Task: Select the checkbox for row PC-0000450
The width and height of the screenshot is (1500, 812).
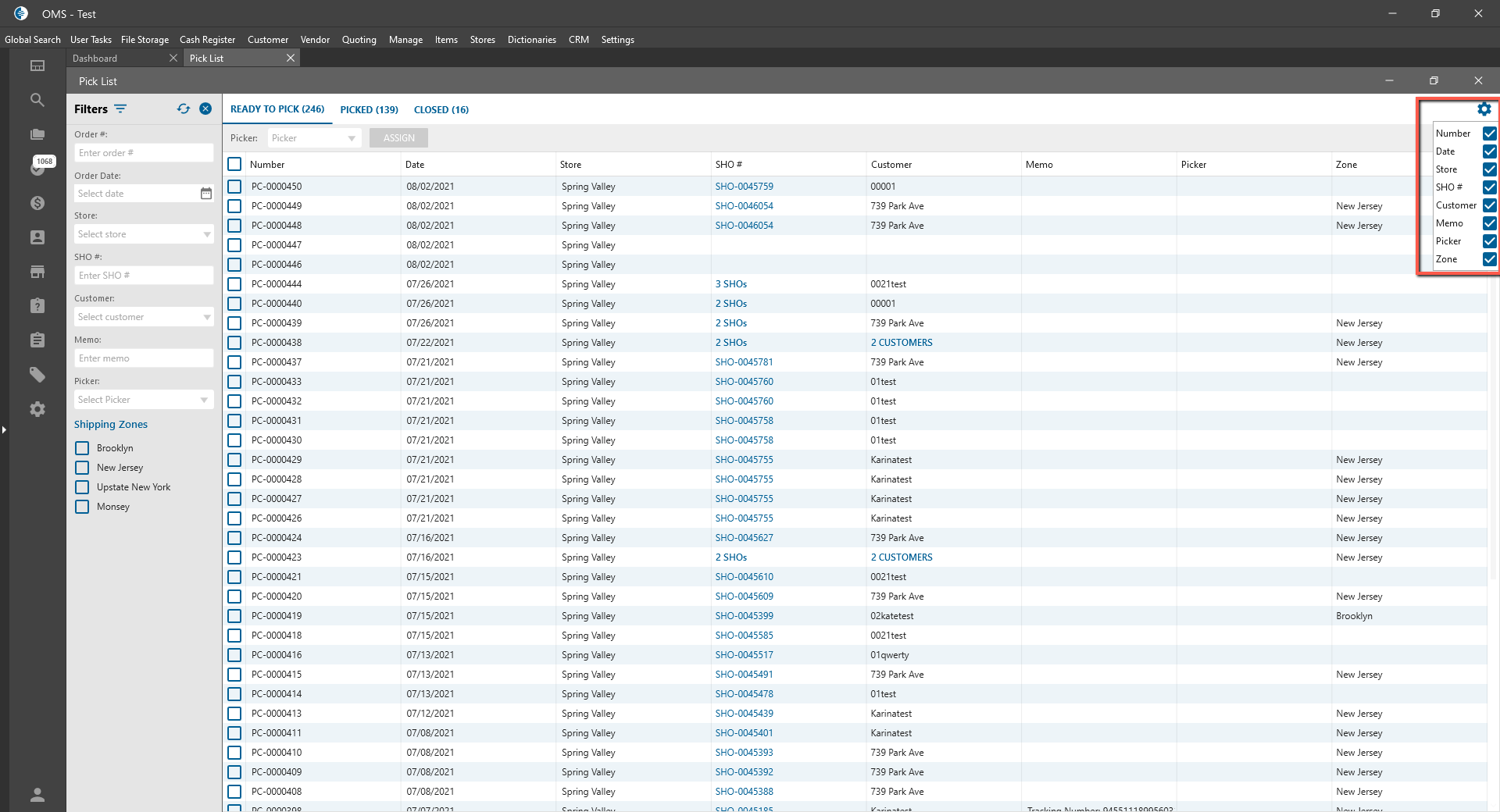Action: (234, 187)
